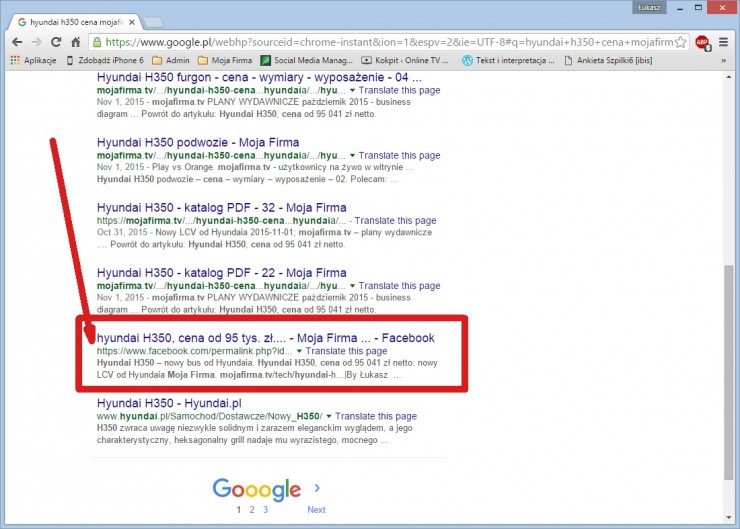Open the Ankieta Szpilki6 [ibis] bookmark
This screenshot has width=740, height=529.
[608, 60]
